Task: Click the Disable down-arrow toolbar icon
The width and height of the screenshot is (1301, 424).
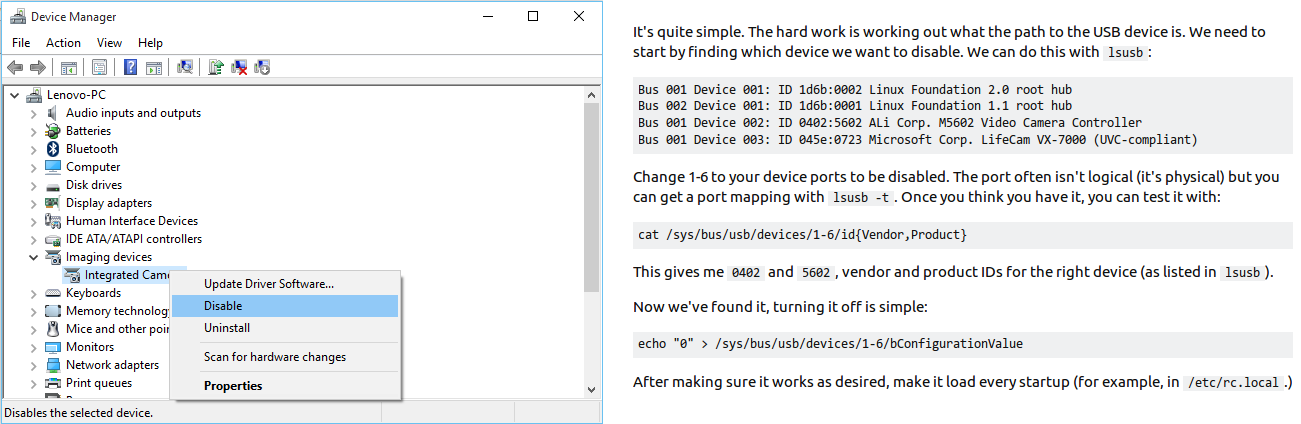Action: [262, 68]
